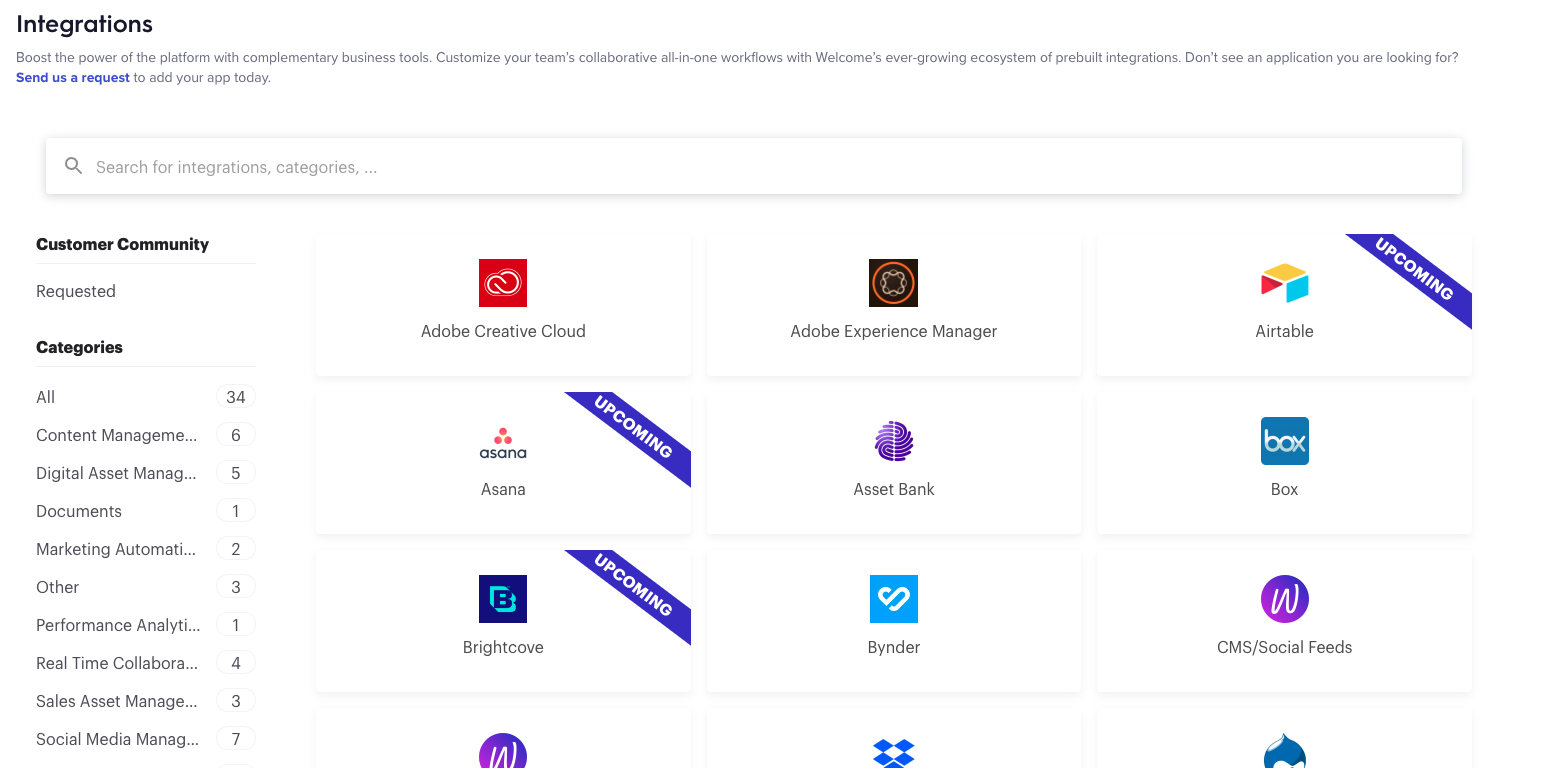Viewport: 1554px width, 768px height.
Task: Filter by Sales Asset Management category
Action: 146,701
